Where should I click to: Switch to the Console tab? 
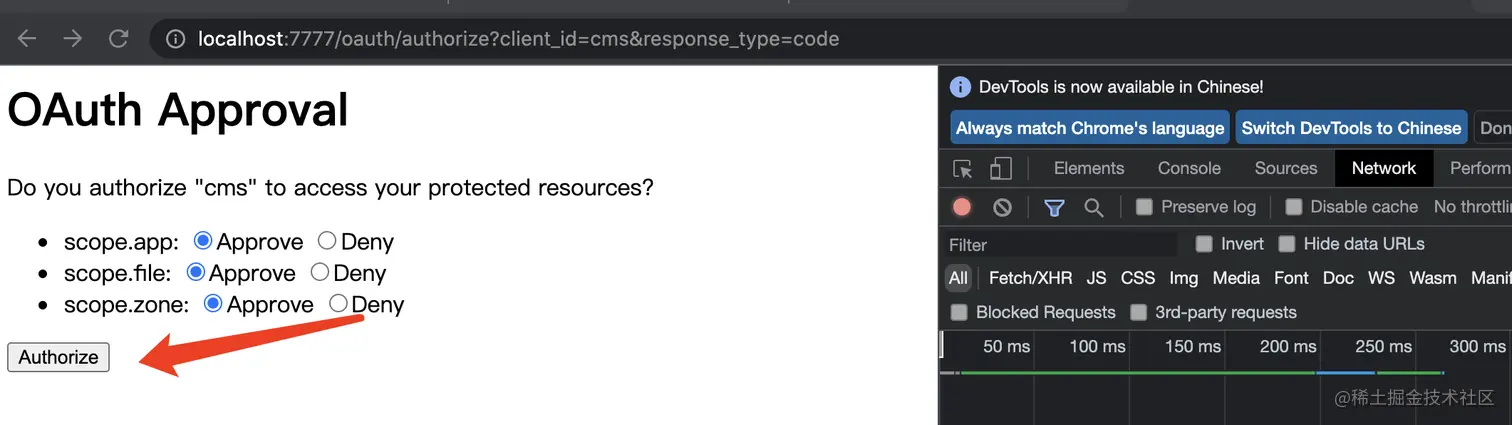(x=1189, y=168)
